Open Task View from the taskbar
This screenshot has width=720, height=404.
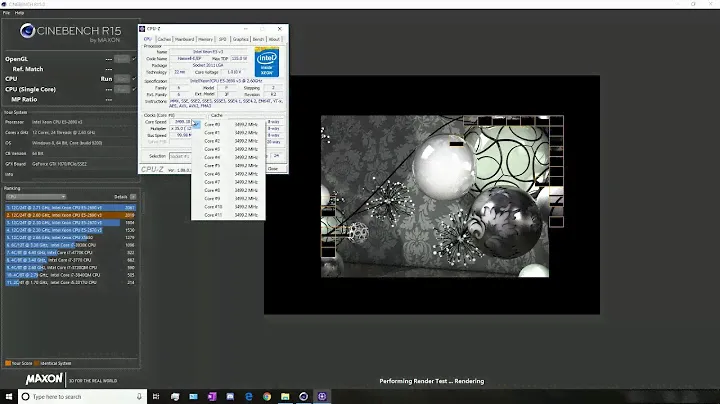[x=158, y=396]
